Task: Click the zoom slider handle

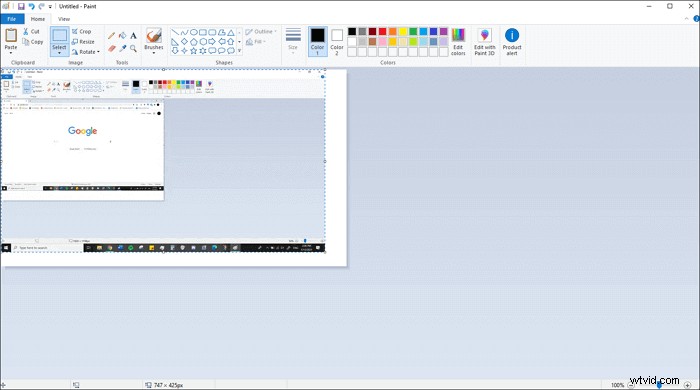Action: pyautogui.click(x=659, y=385)
